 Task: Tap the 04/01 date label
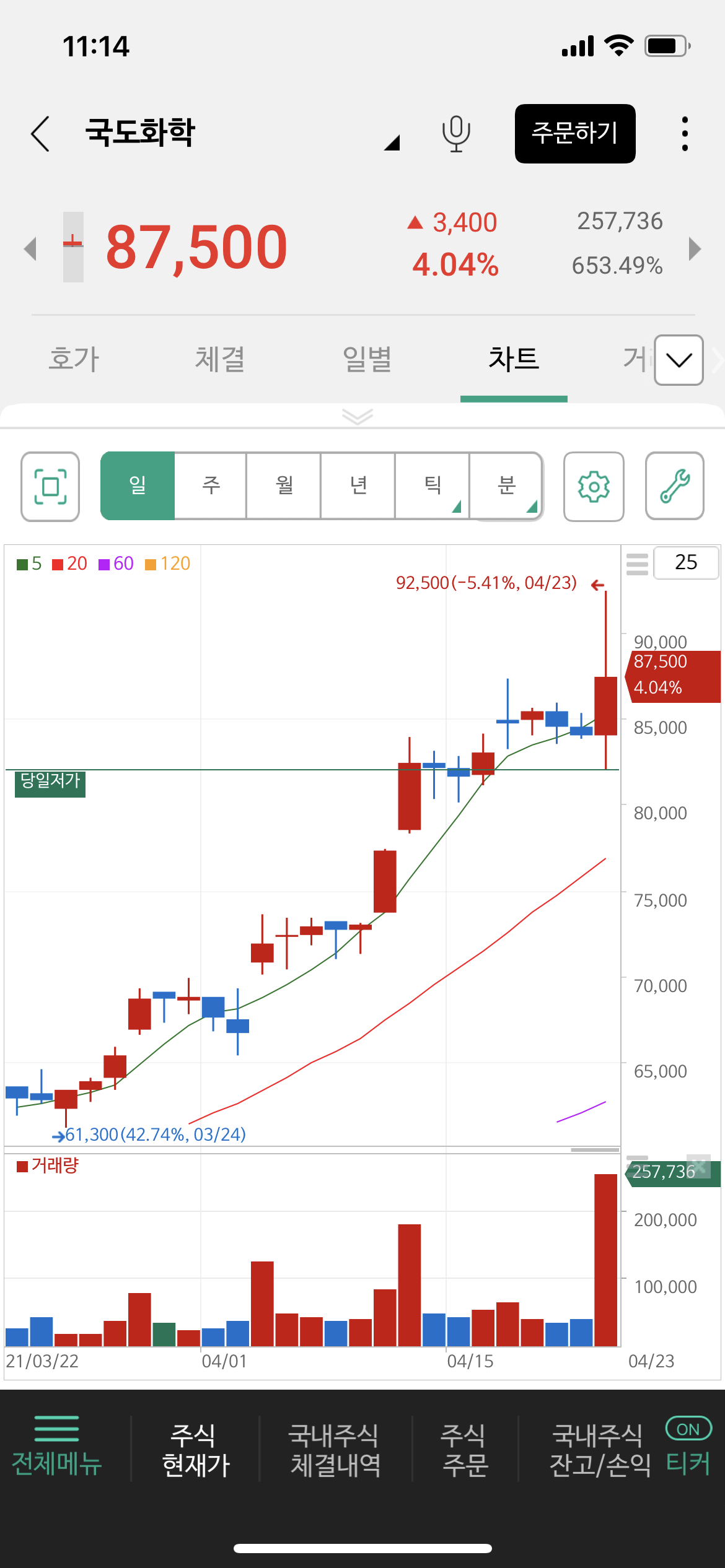224,1361
